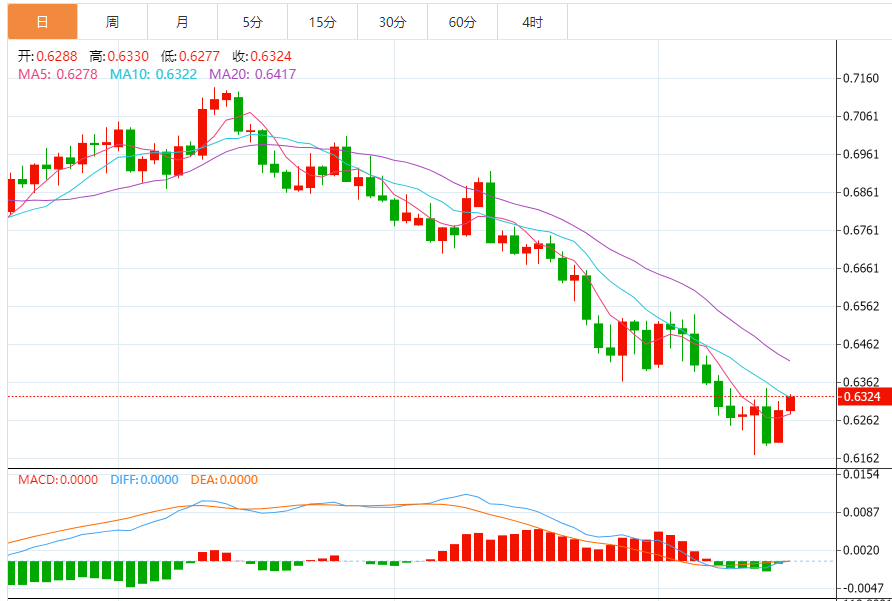Open the 15分 timeframe tab
This screenshot has width=892, height=601.
coord(323,22)
